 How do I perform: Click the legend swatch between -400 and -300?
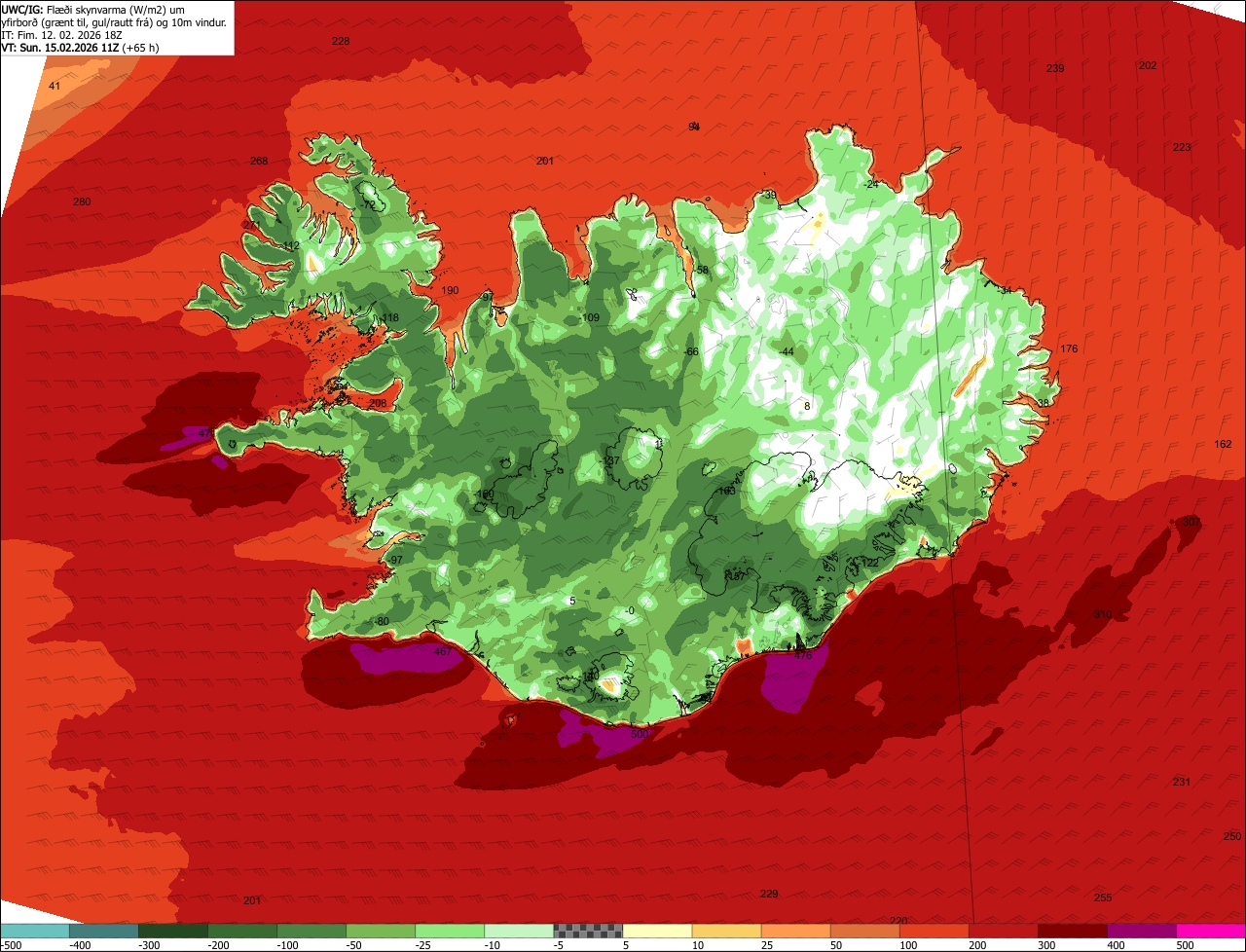[104, 931]
